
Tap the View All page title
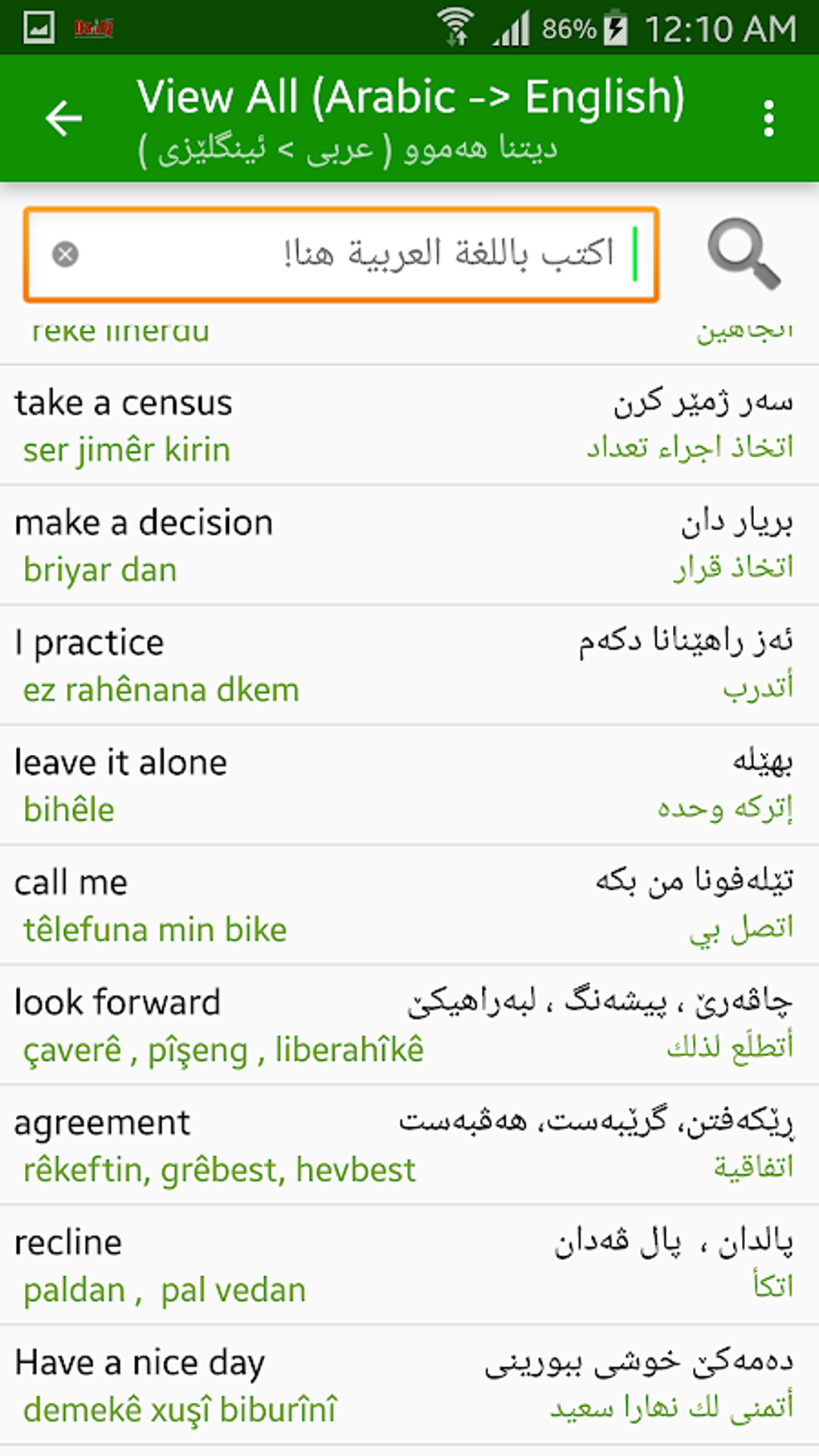(410, 98)
